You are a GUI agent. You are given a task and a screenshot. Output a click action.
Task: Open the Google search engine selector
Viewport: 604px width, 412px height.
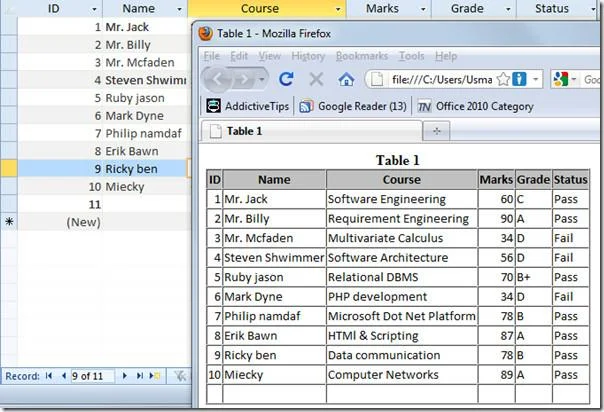coord(564,79)
